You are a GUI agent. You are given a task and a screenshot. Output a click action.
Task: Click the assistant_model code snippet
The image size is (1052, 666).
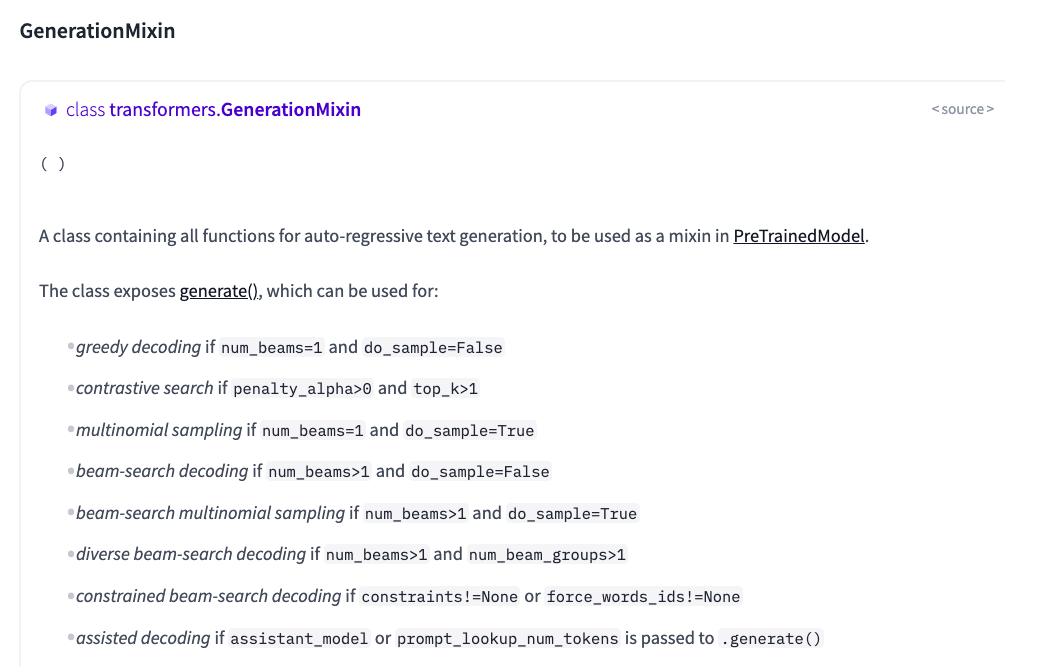(299, 639)
